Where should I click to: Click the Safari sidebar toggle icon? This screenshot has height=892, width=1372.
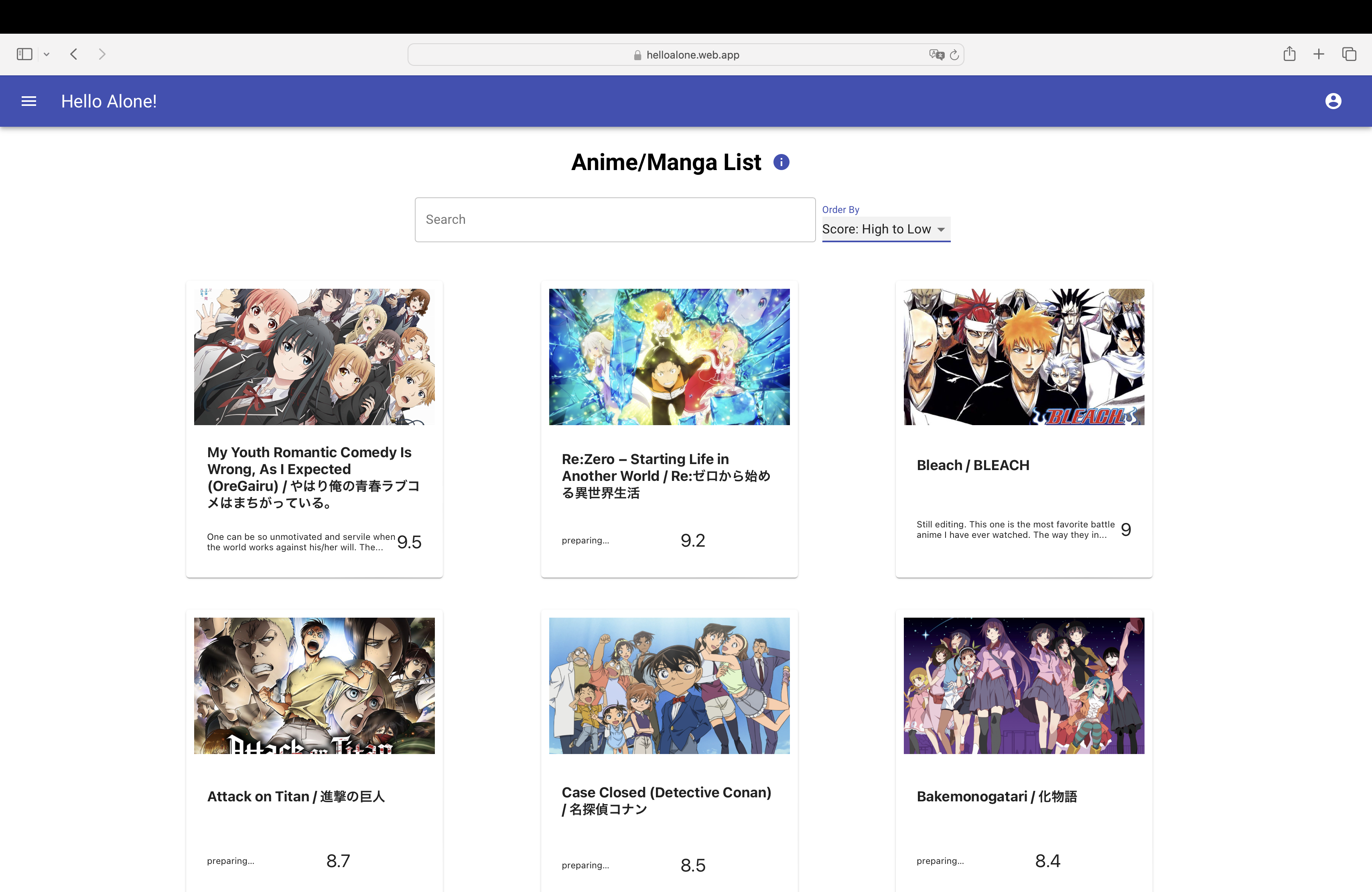24,54
